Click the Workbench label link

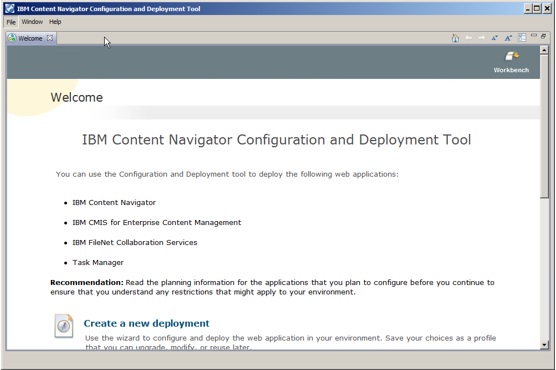pyautogui.click(x=511, y=70)
